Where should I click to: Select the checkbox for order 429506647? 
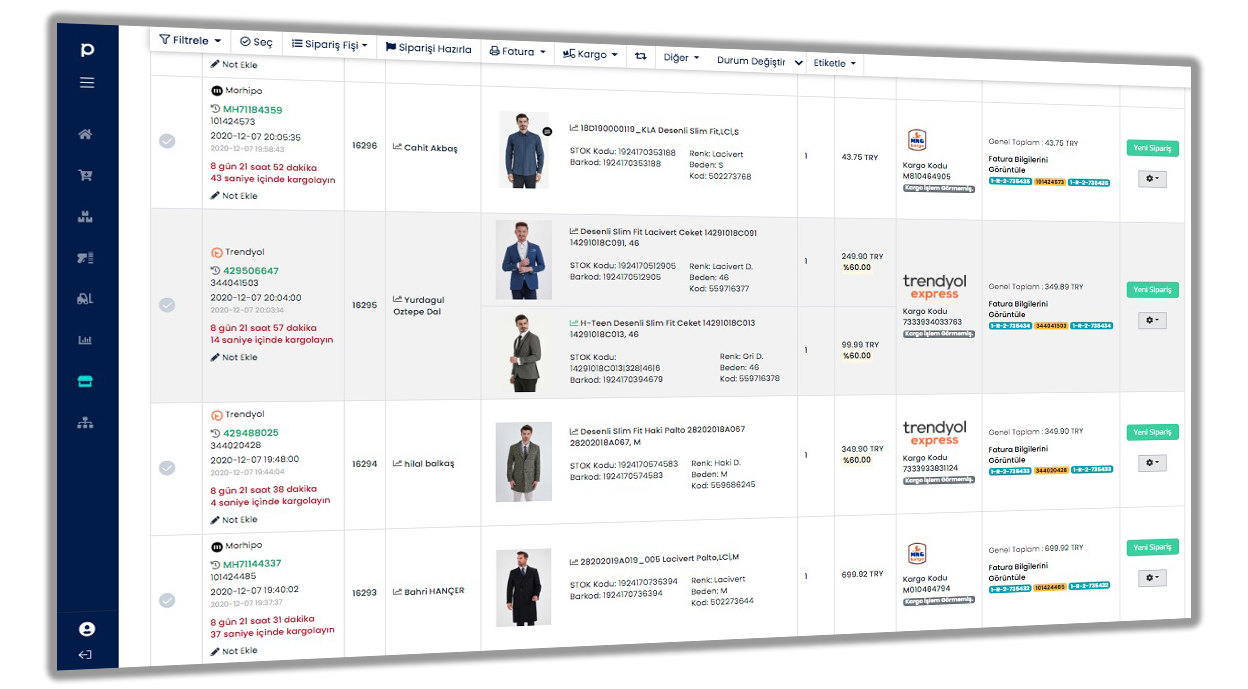[167, 305]
